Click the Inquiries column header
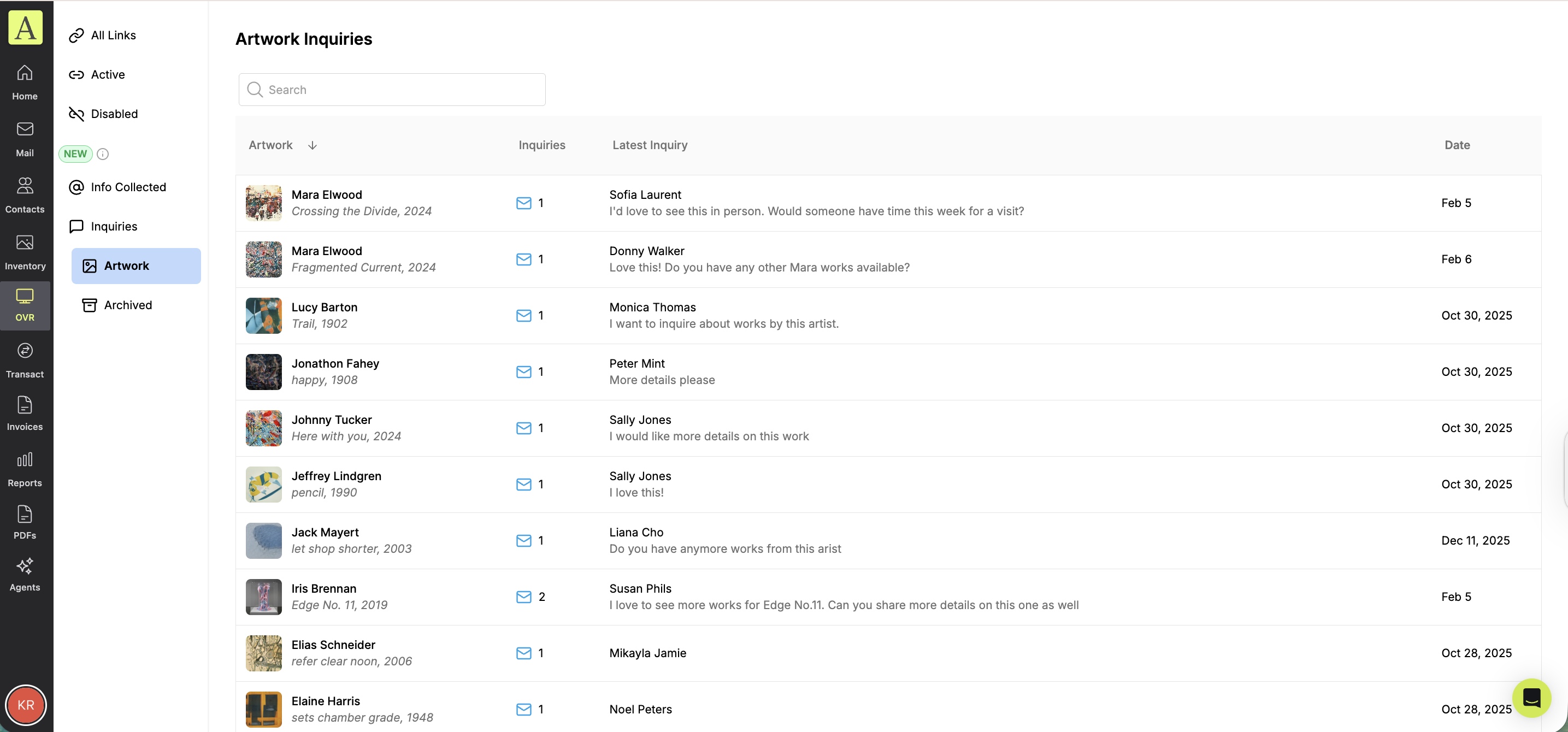 (x=541, y=145)
